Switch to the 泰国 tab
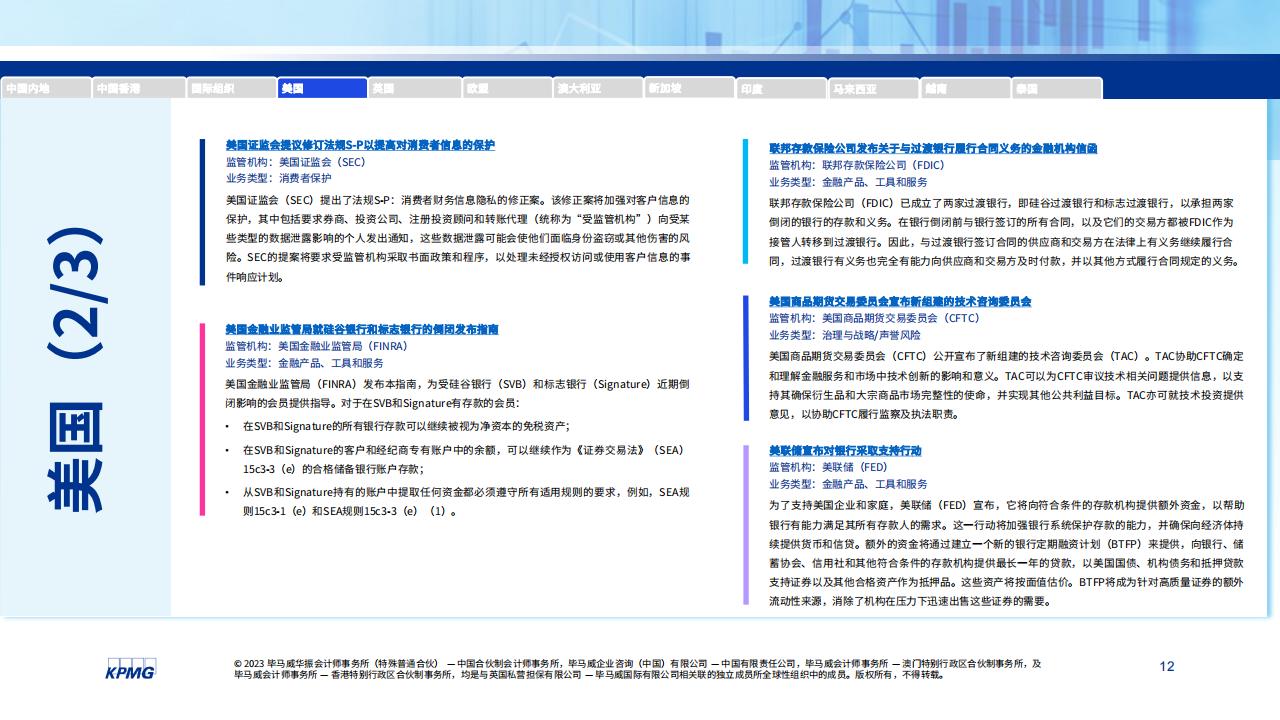This screenshot has width=1280, height=720. click(1058, 88)
